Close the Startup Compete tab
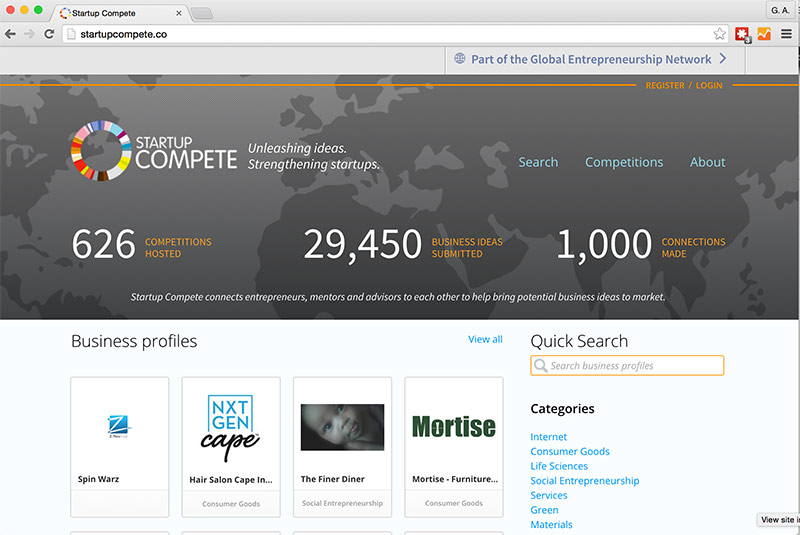This screenshot has width=800, height=535. point(179,13)
